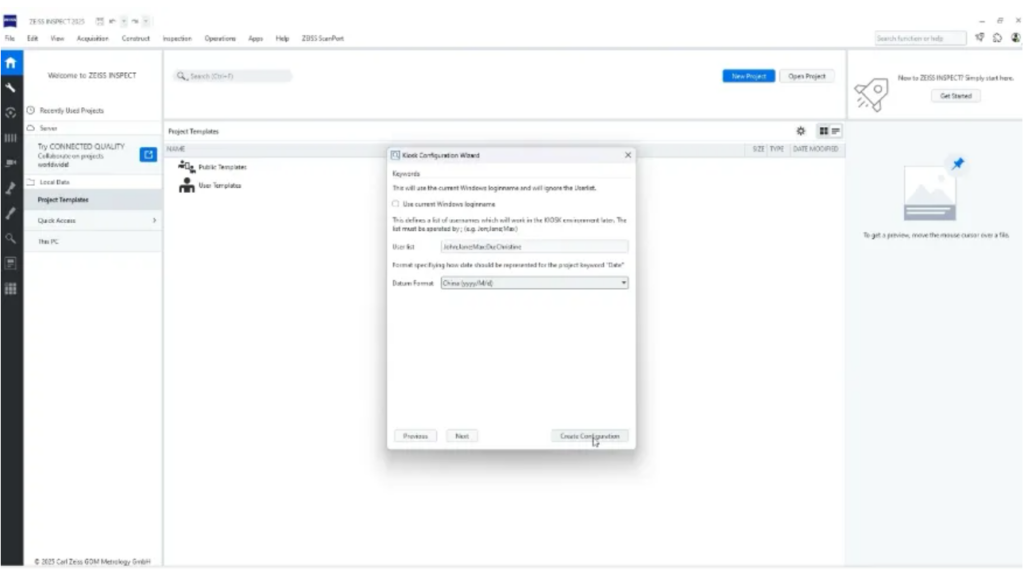The height and width of the screenshot is (570, 1024).
Task: Open the grid apps icon in sidebar
Action: click(x=10, y=289)
